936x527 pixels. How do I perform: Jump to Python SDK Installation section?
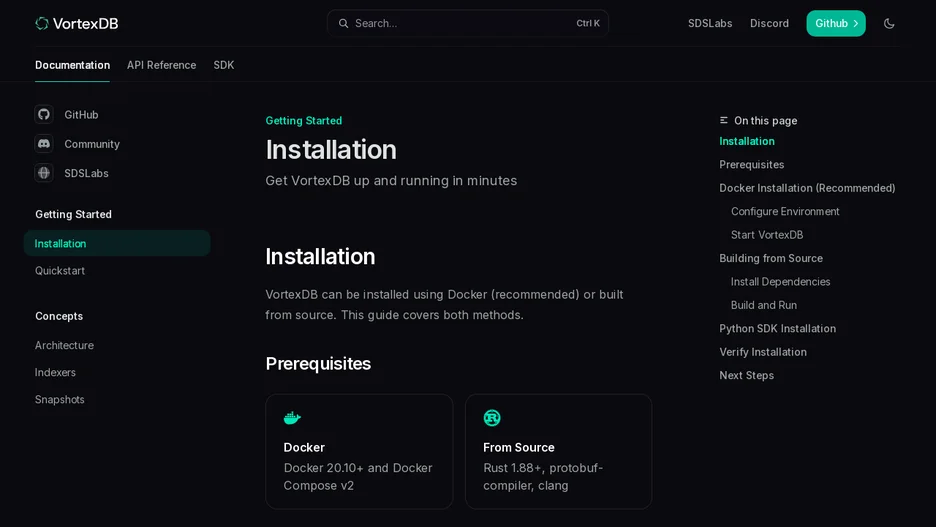777,328
